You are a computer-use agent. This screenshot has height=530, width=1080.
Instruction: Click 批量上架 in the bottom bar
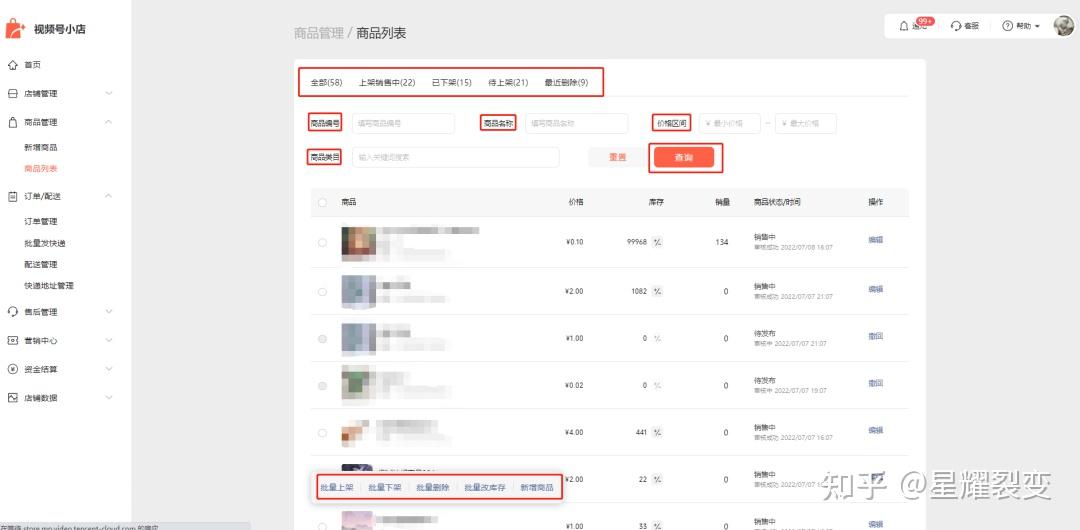click(x=337, y=487)
